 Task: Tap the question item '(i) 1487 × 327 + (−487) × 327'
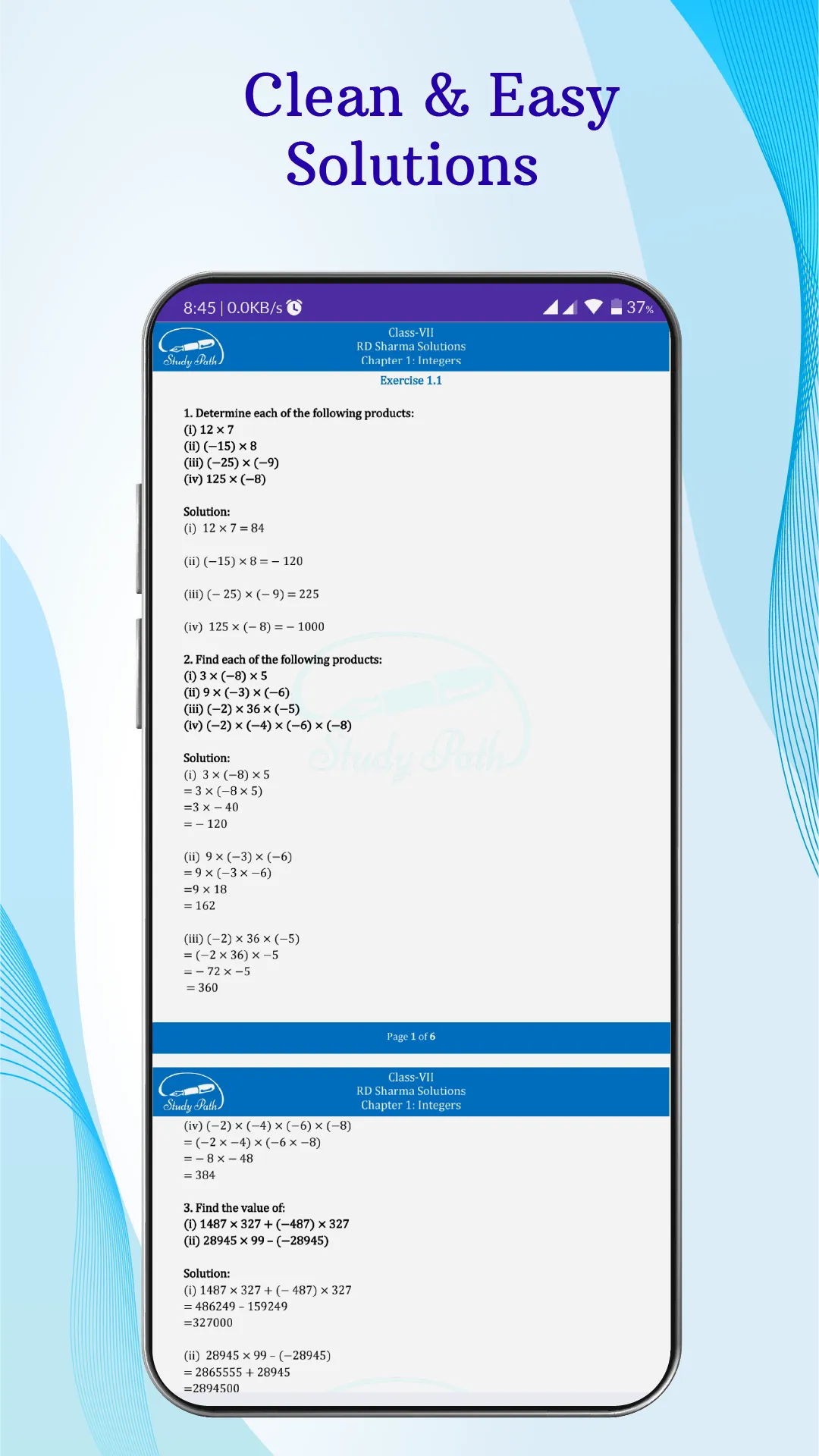[266, 1225]
